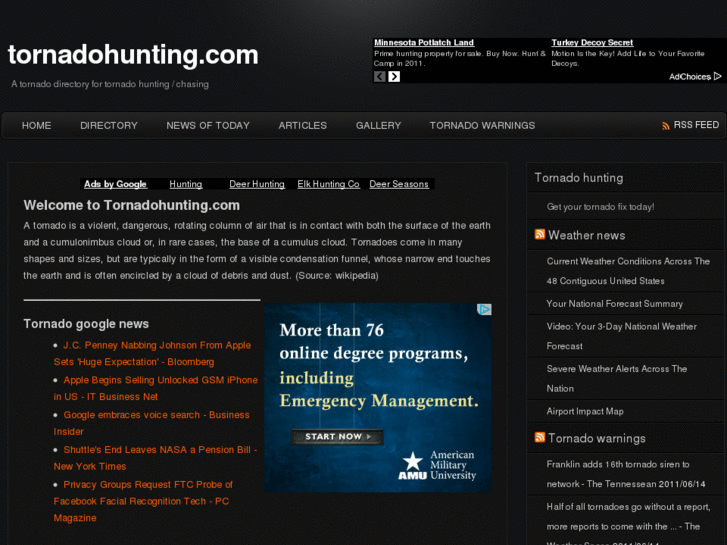Click the tagline 'A tornado directory for tornado hunting'
Screen dimensions: 727x545
click(110, 84)
